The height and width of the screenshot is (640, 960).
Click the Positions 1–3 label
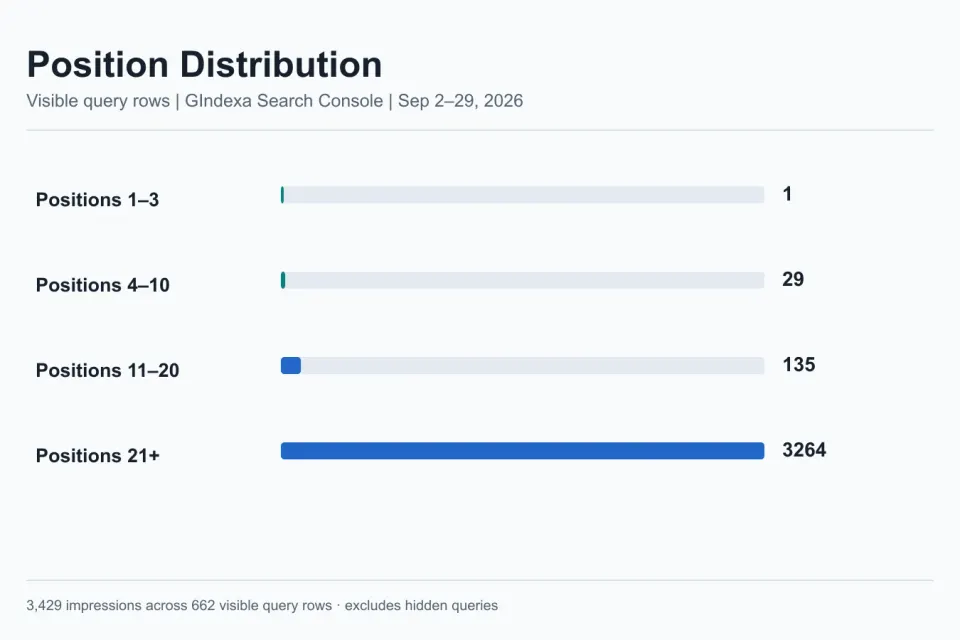click(97, 200)
